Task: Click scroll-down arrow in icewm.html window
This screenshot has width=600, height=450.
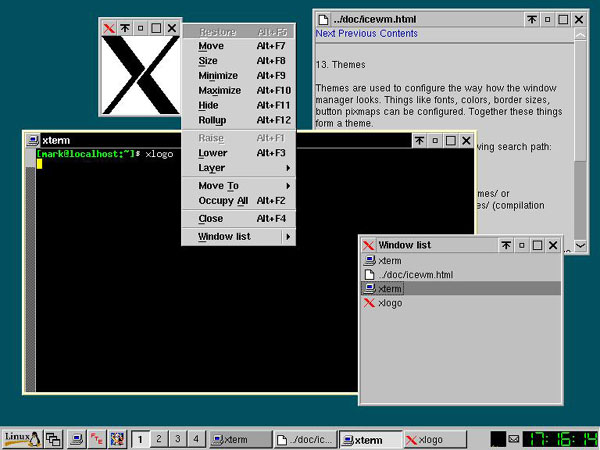Action: point(580,245)
